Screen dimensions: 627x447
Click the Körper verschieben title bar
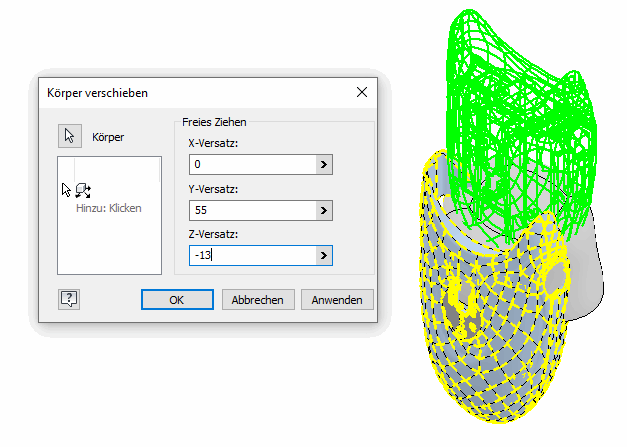coord(180,93)
